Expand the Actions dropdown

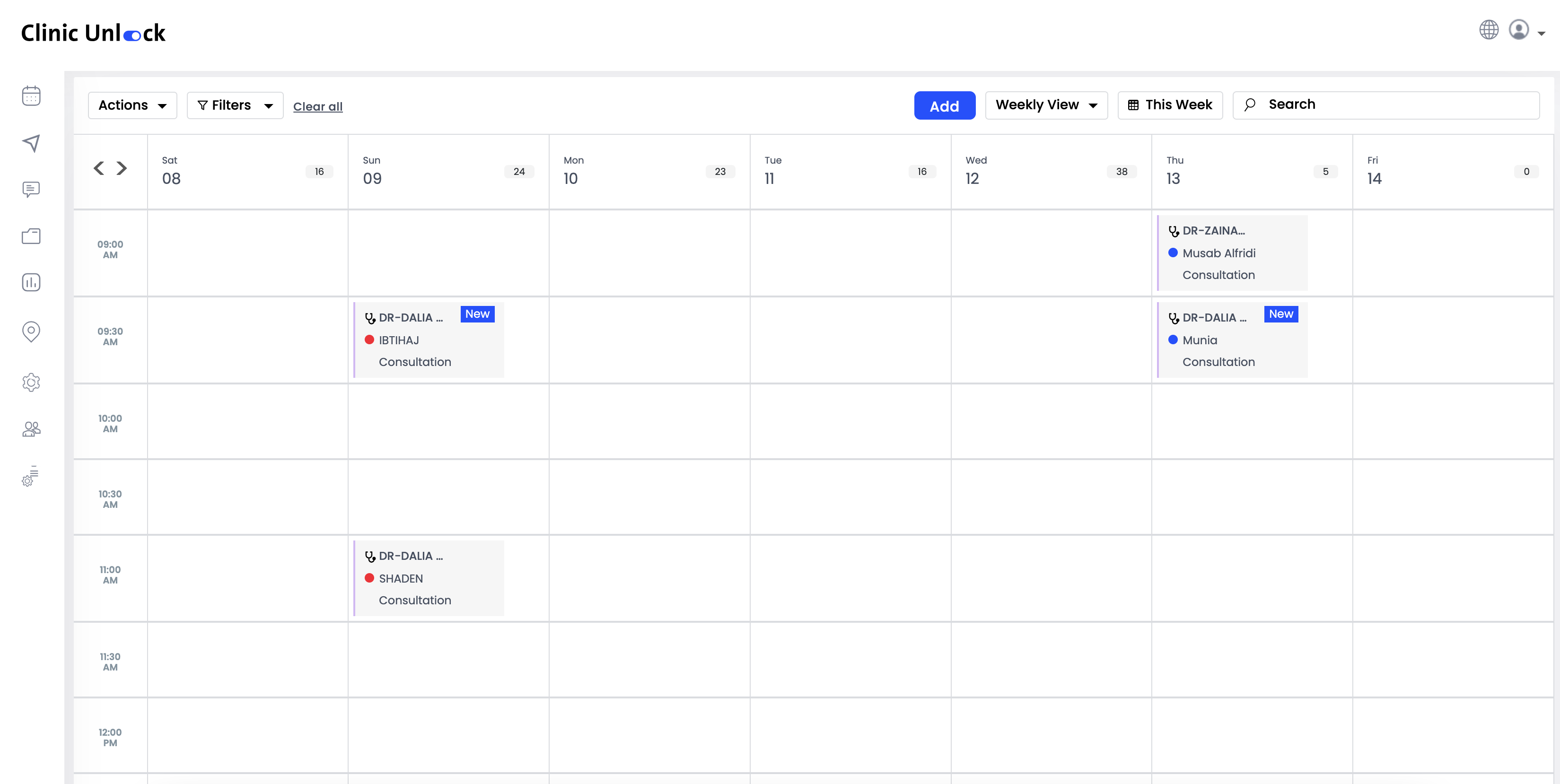click(x=132, y=105)
